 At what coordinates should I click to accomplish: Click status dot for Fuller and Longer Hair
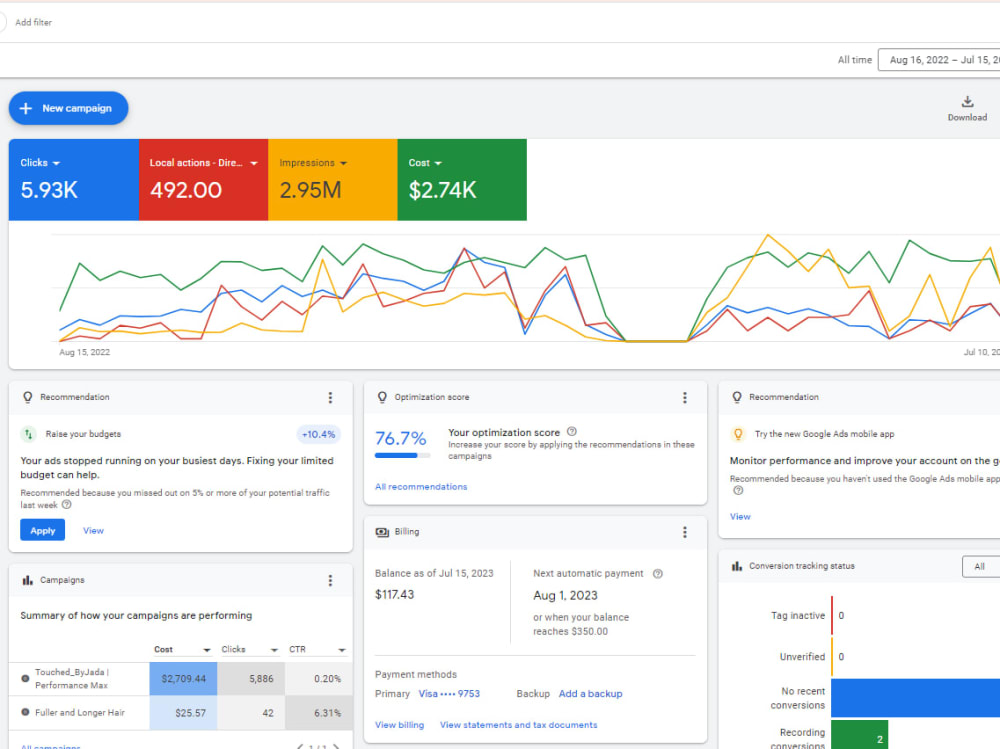click(x=25, y=712)
